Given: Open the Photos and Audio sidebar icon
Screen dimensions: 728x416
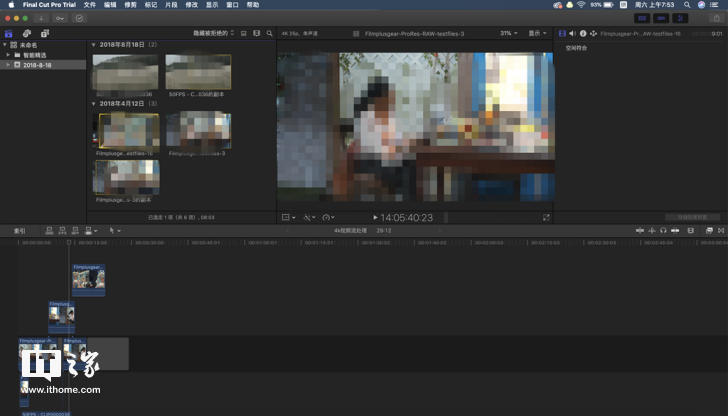Looking at the screenshot, I should point(26,33).
